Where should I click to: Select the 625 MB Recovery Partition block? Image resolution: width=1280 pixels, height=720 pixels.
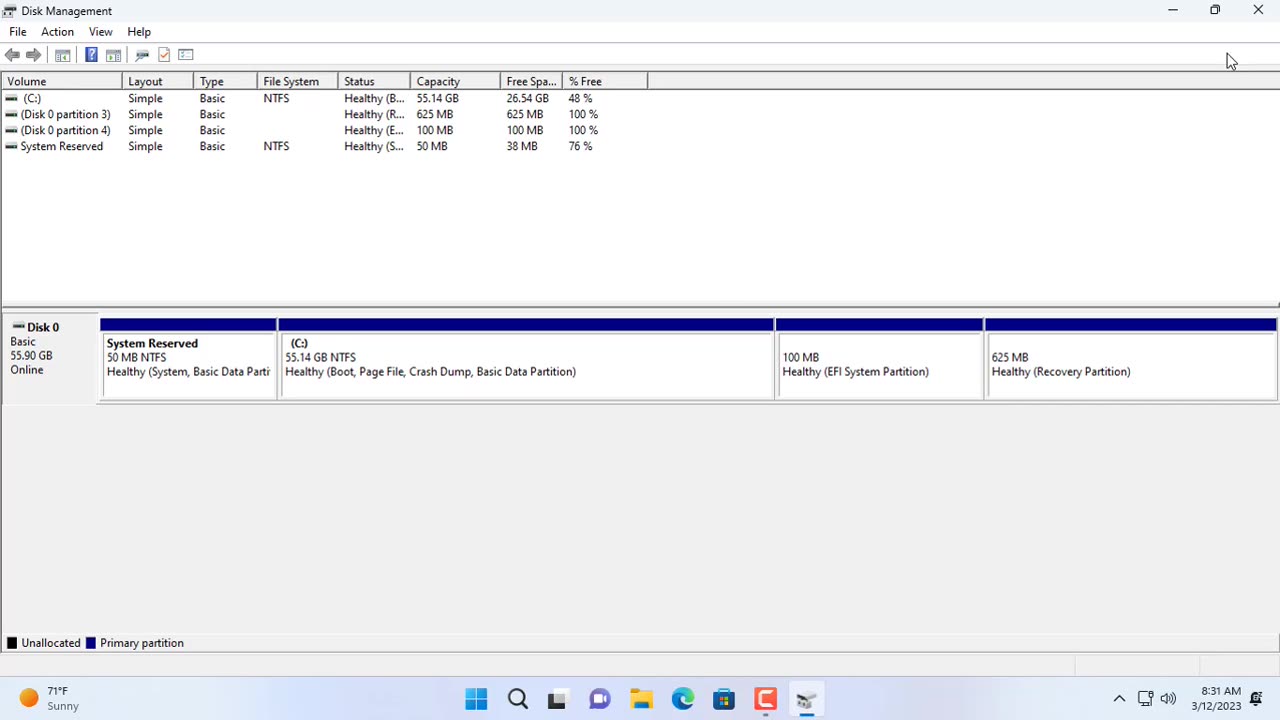click(1131, 359)
